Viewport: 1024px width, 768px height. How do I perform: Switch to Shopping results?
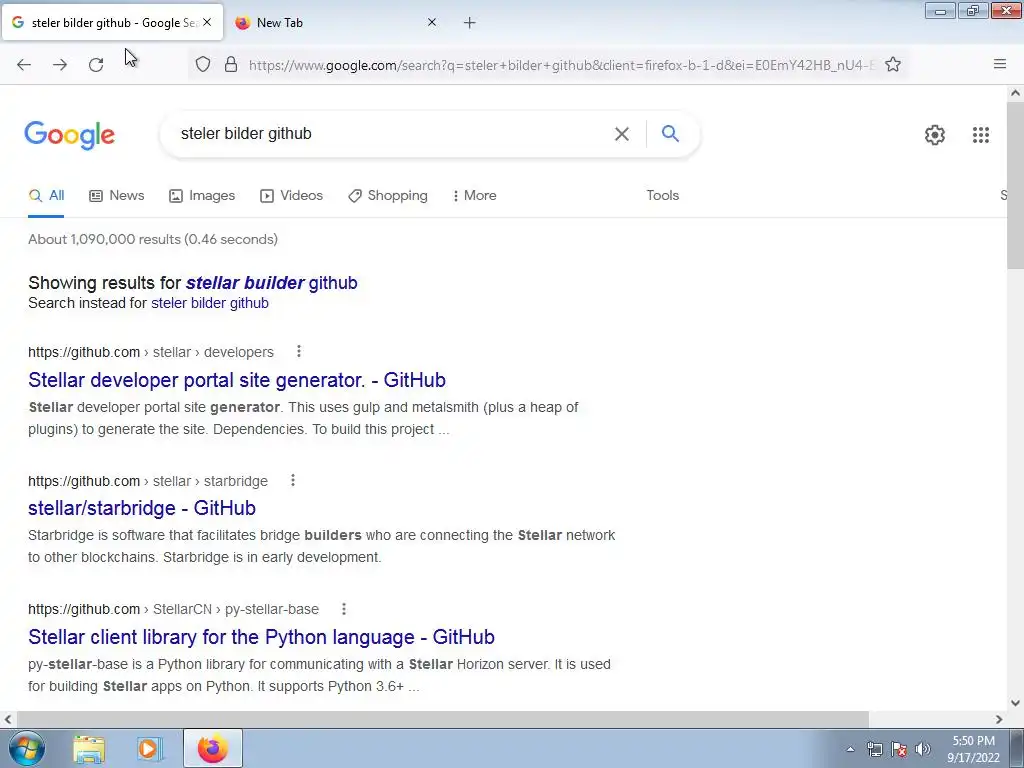tap(388, 195)
